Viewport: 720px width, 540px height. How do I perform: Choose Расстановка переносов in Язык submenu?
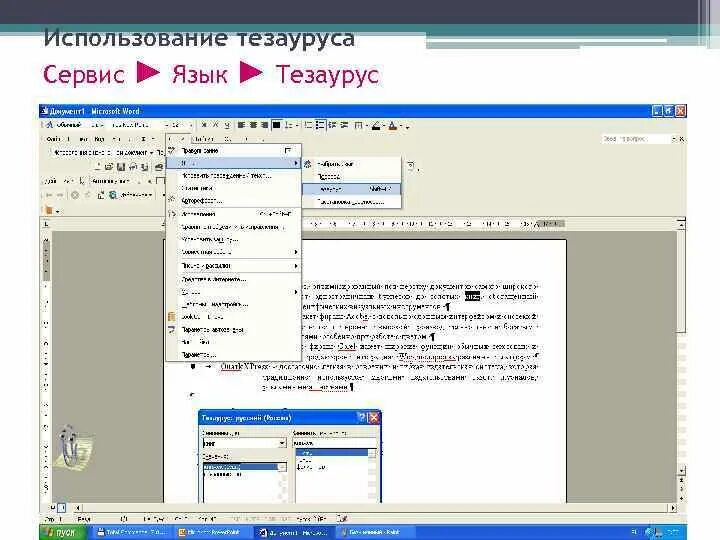click(352, 202)
